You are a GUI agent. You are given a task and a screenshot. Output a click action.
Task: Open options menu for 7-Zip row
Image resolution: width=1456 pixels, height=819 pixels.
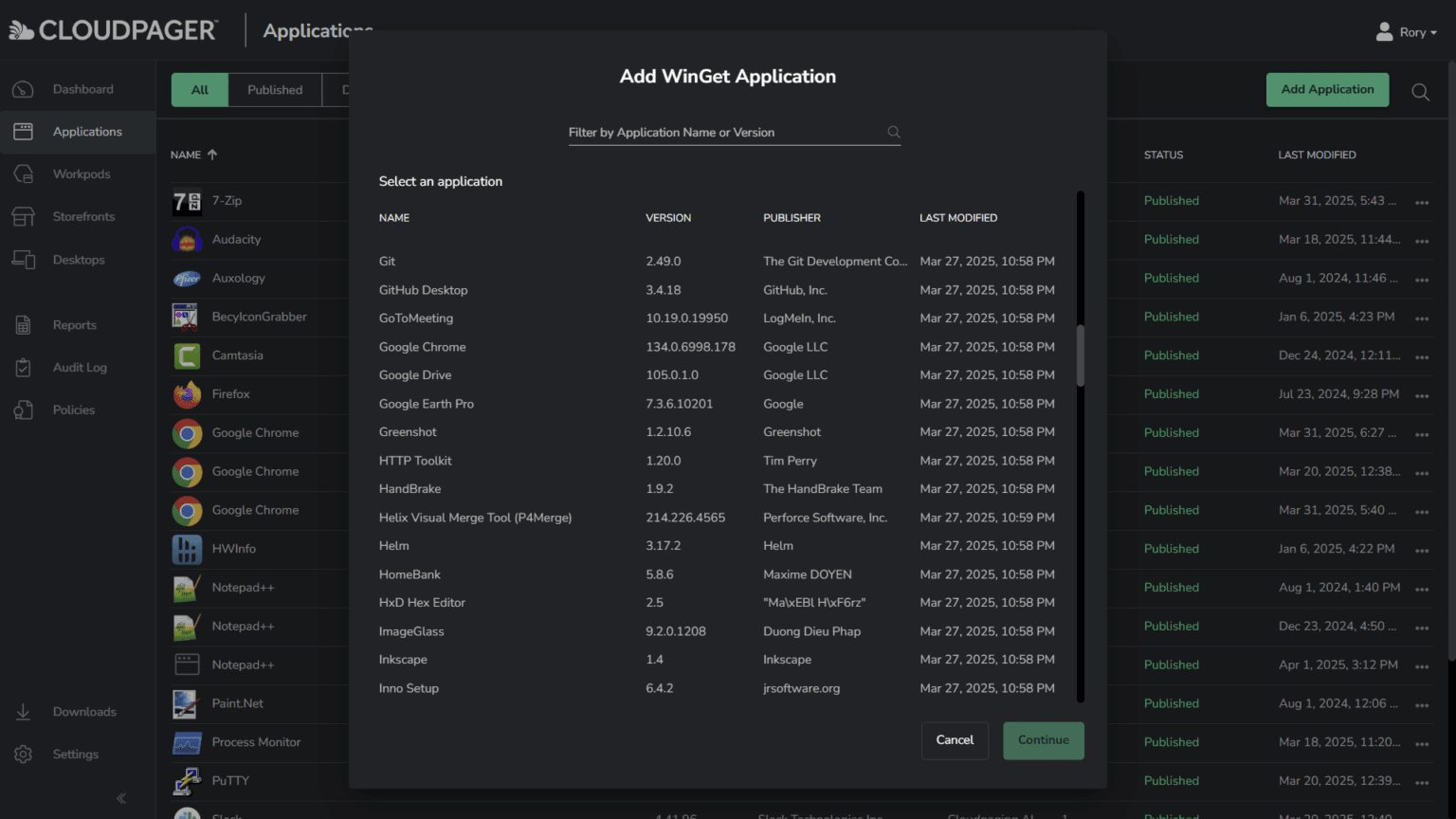click(1421, 202)
